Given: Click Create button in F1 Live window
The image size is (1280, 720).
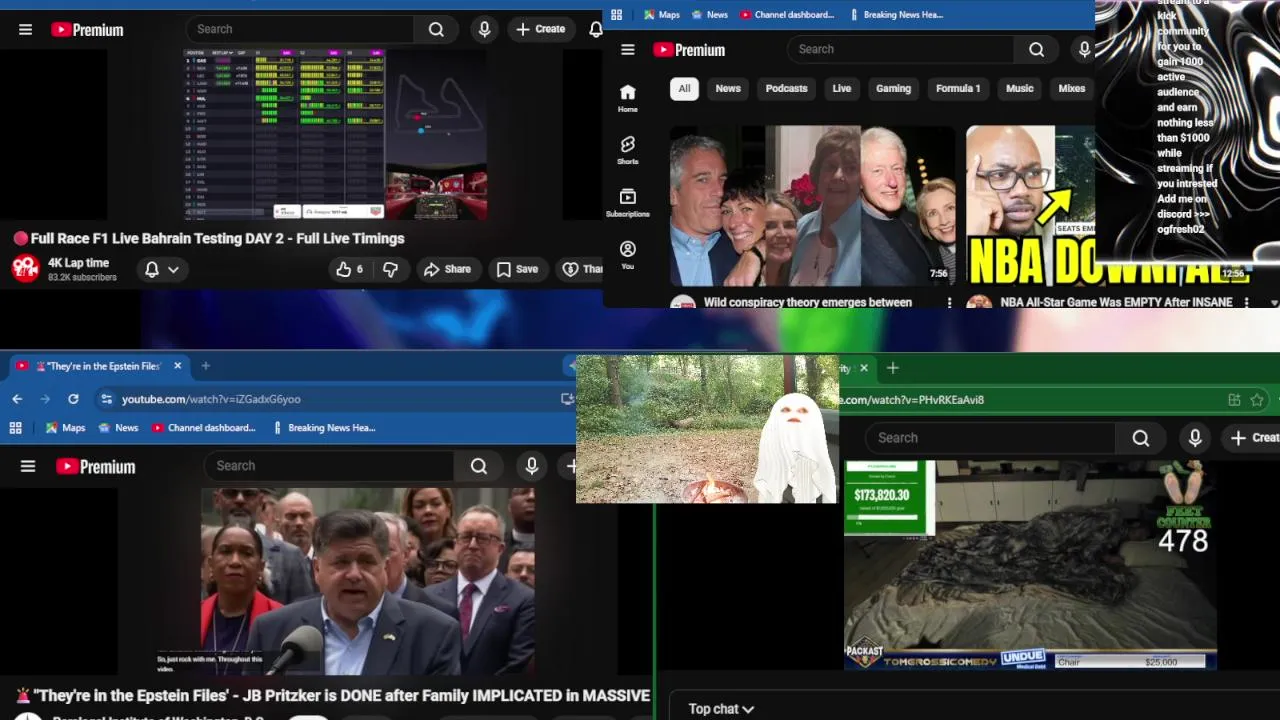Looking at the screenshot, I should [x=540, y=29].
